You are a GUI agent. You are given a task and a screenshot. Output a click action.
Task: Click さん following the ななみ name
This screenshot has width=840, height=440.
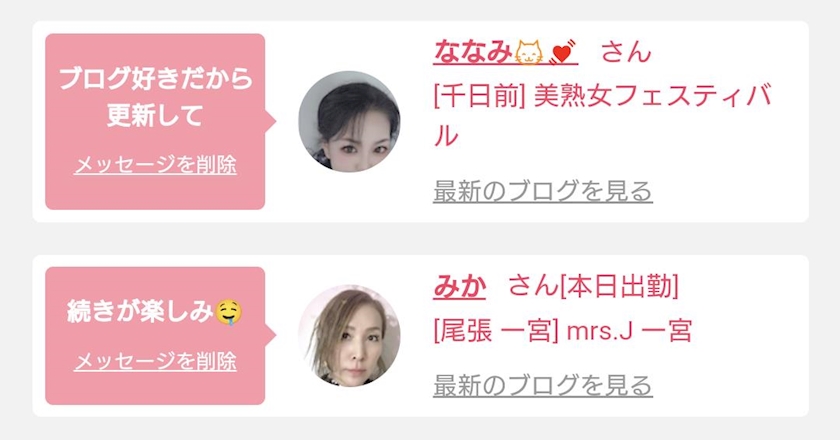point(626,52)
